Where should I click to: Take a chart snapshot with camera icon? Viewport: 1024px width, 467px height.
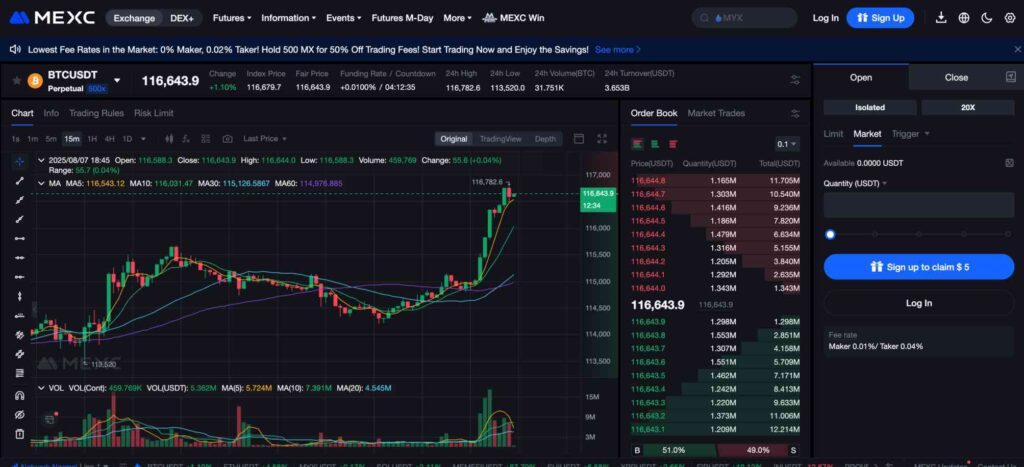tap(227, 138)
